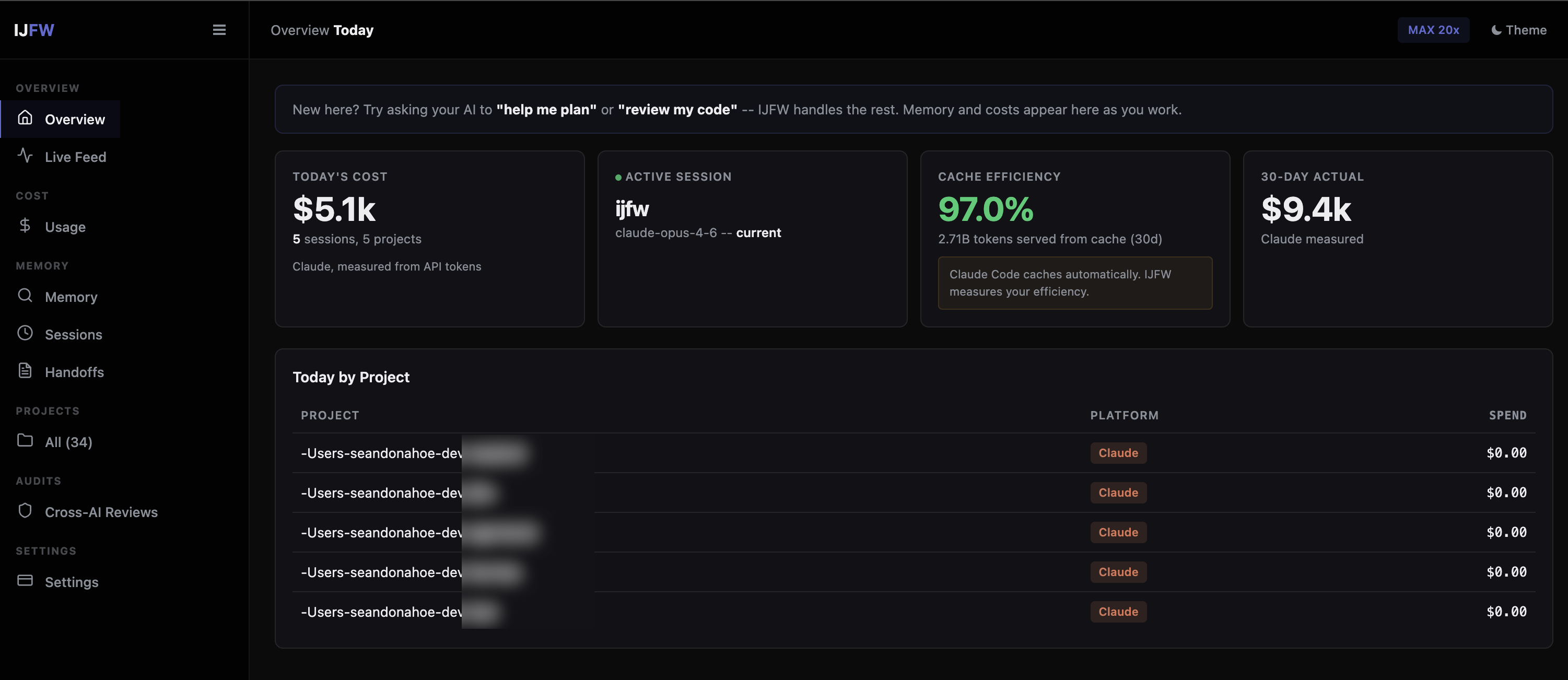The image size is (1568, 680).
Task: Click the Handoffs document icon
Action: pyautogui.click(x=25, y=371)
